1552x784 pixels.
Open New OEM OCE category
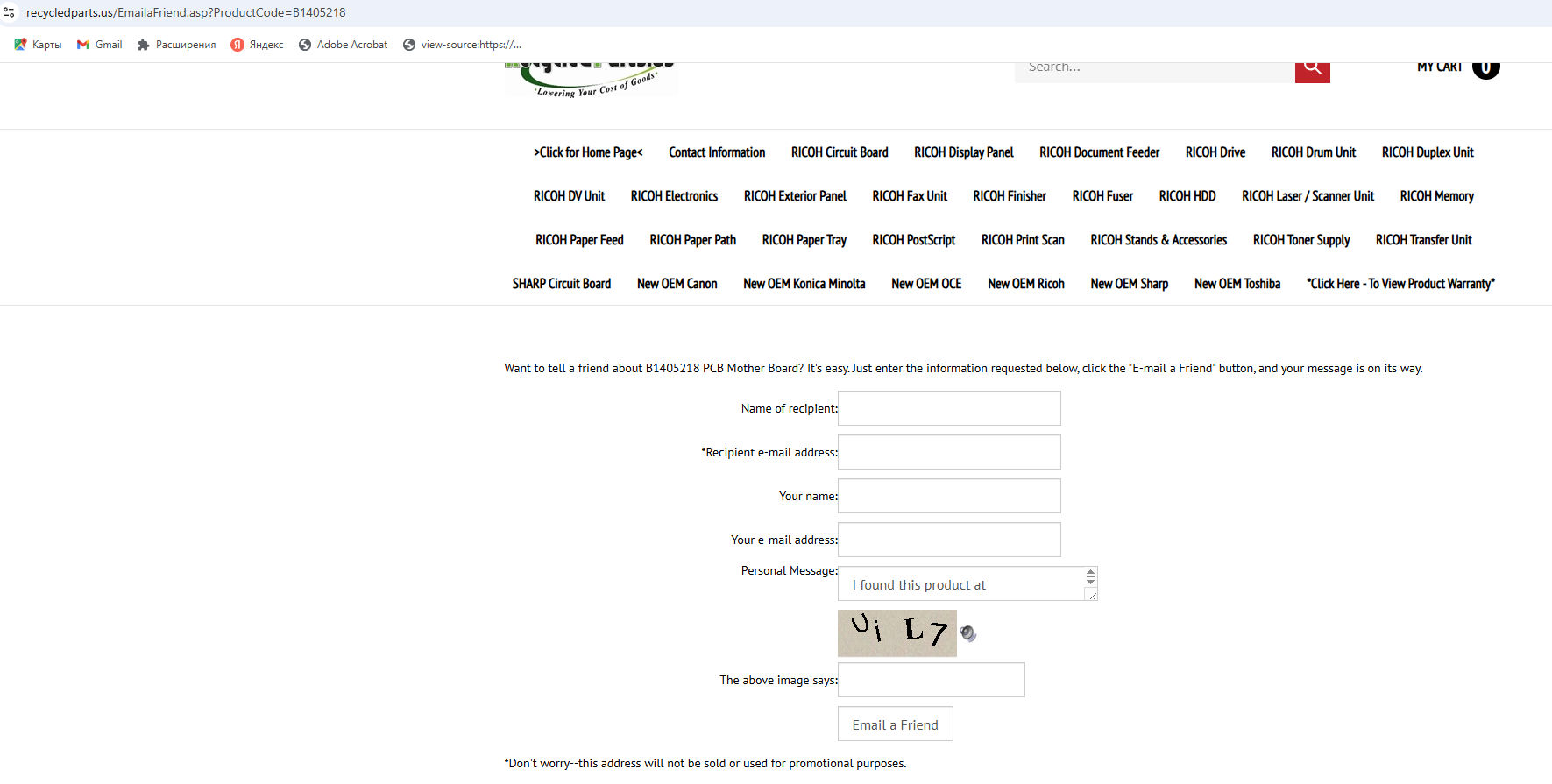926,284
